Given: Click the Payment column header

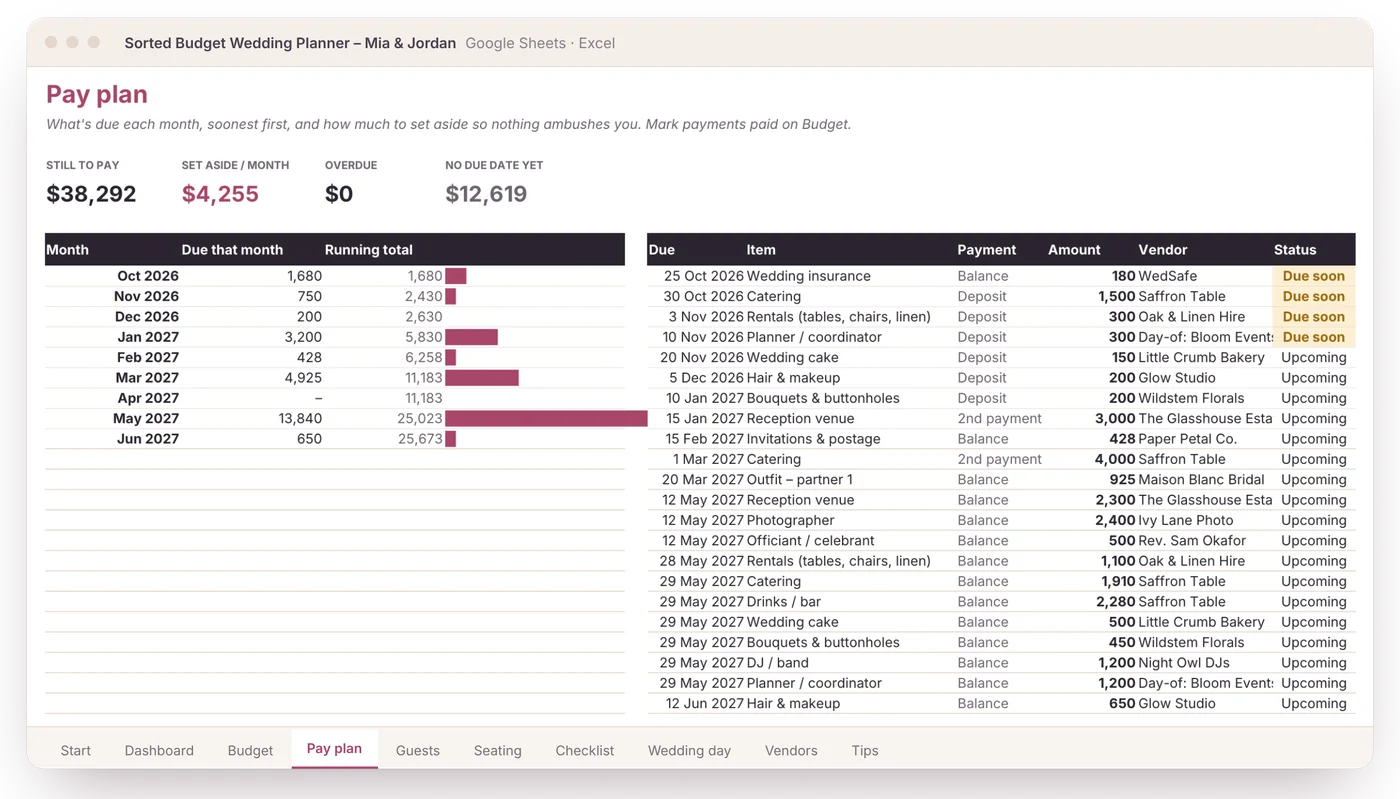Looking at the screenshot, I should (987, 250).
